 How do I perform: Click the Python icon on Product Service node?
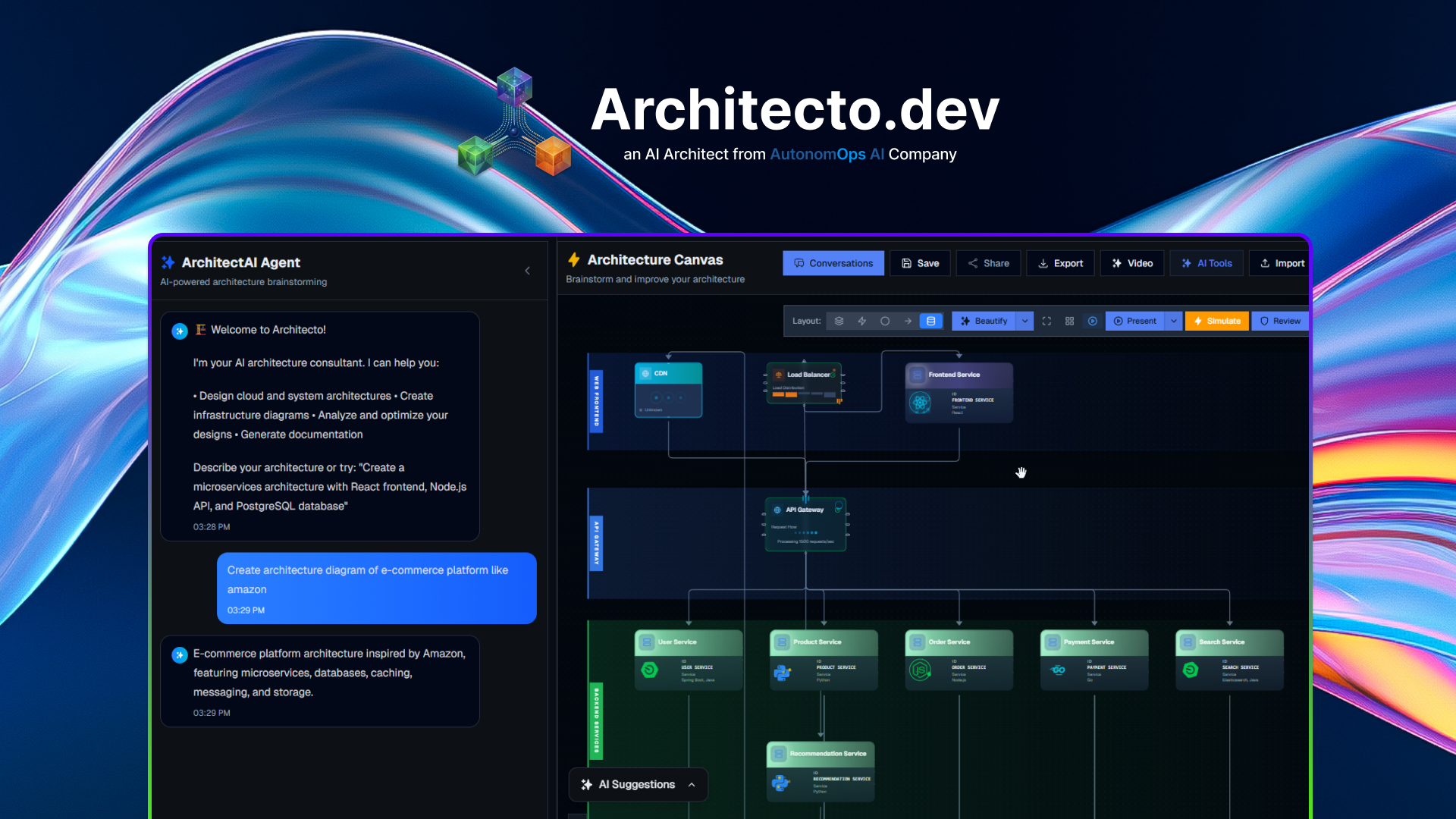(782, 669)
